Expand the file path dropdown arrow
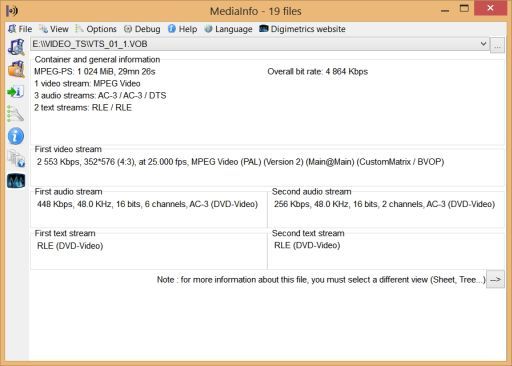This screenshot has width=512, height=366. tap(483, 44)
